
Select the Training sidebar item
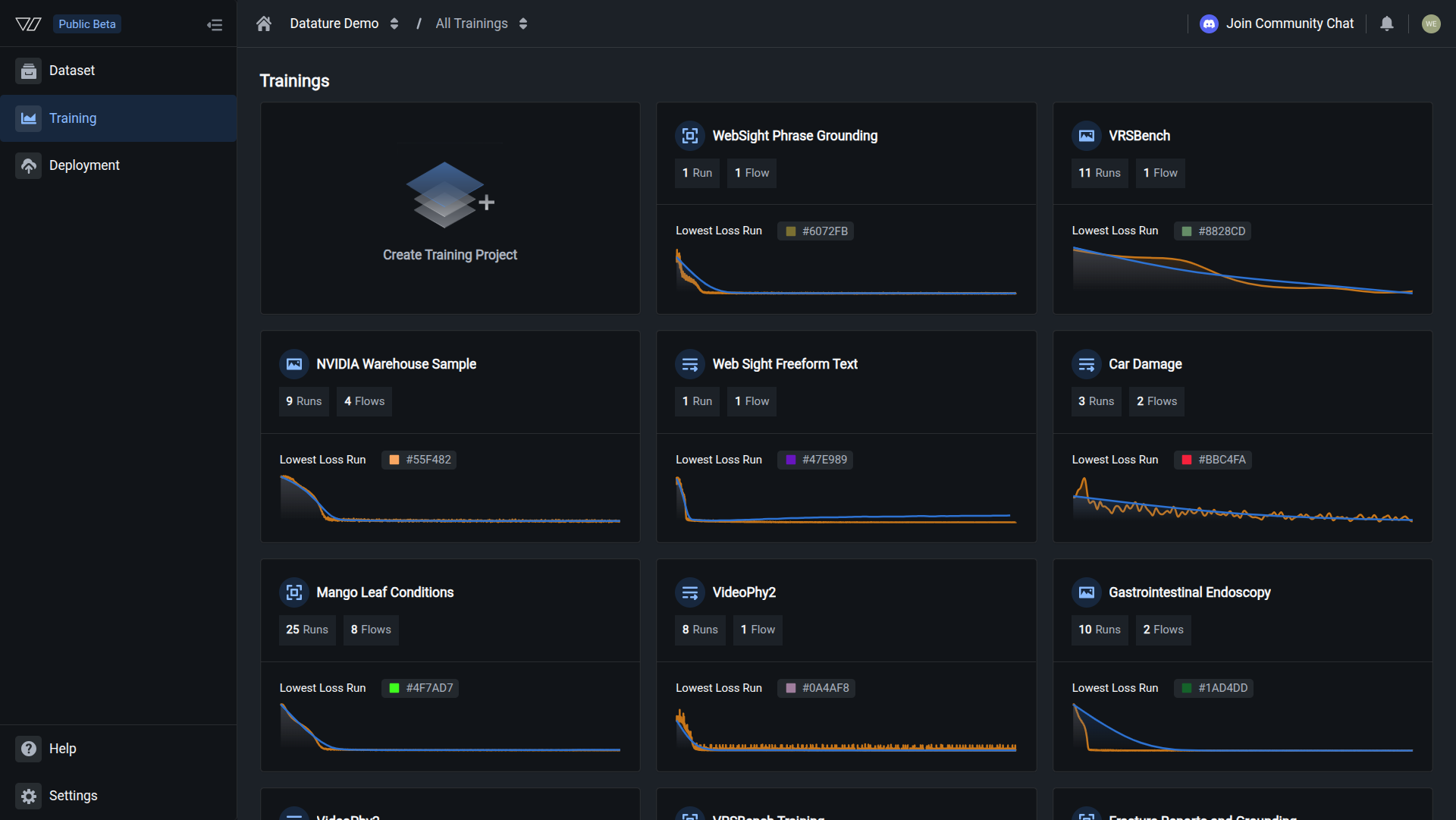(x=73, y=118)
